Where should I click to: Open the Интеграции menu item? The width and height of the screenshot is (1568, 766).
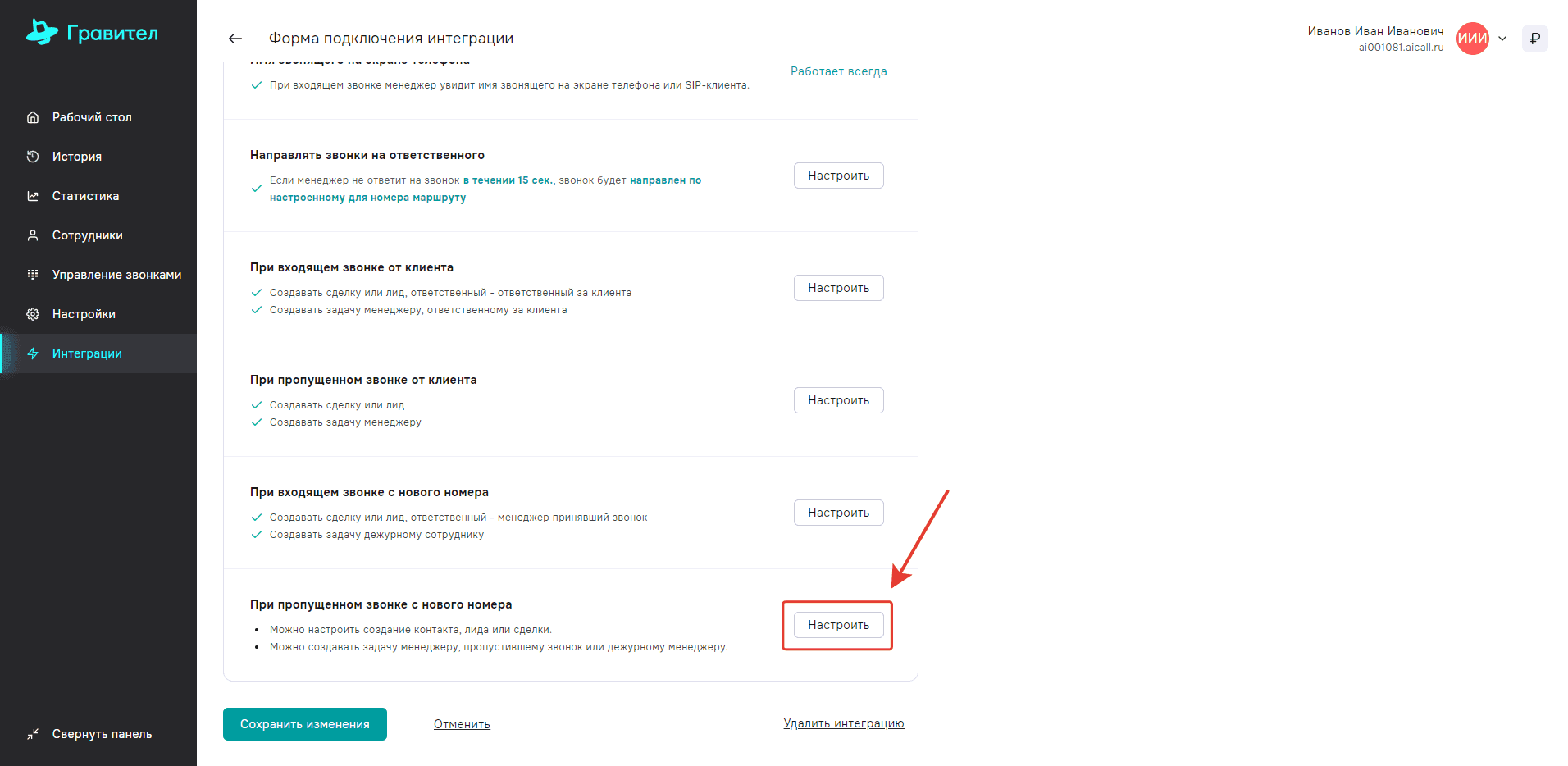pos(87,353)
